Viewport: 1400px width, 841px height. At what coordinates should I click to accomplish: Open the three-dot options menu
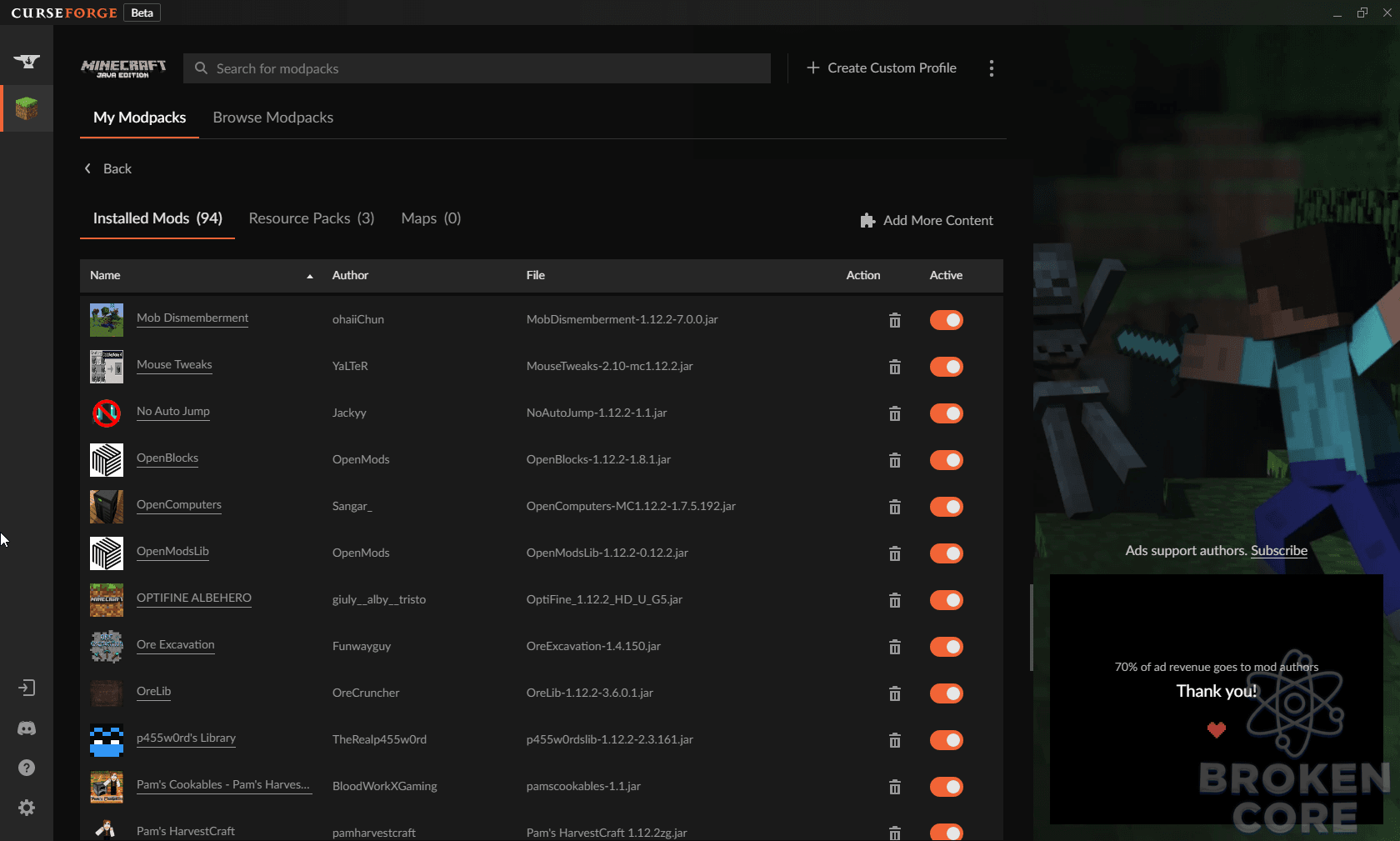point(991,68)
